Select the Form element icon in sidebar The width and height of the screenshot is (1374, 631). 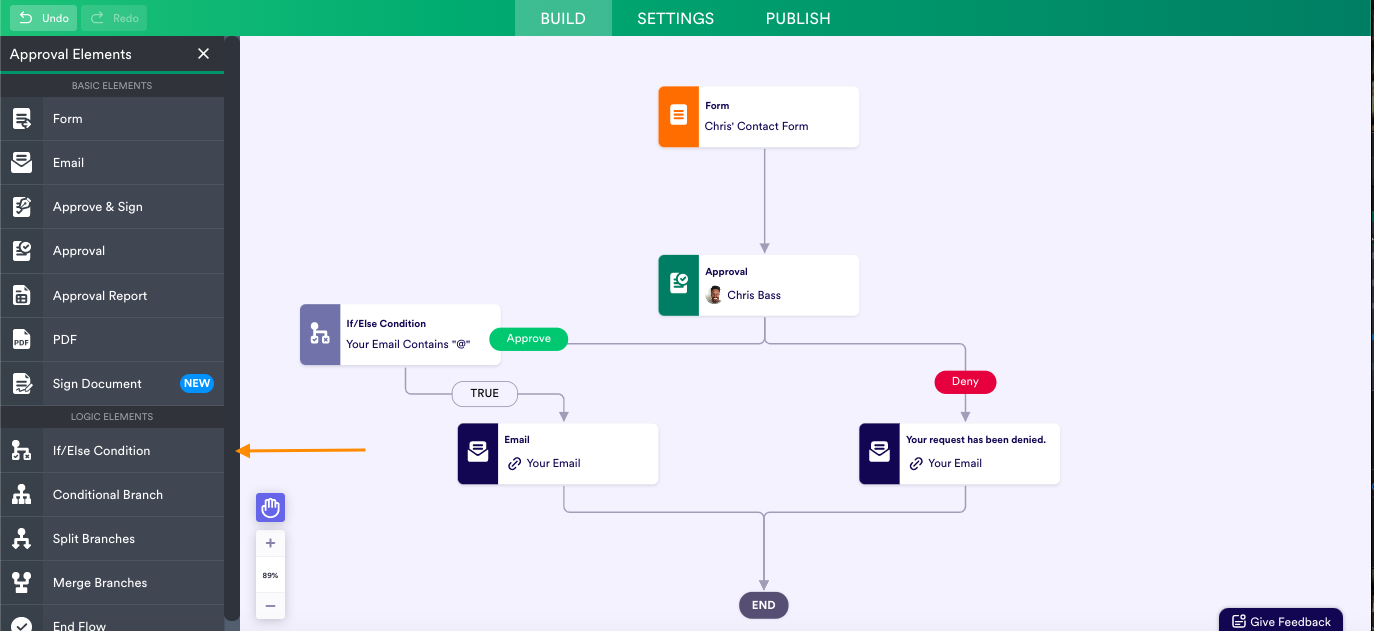pyautogui.click(x=22, y=119)
